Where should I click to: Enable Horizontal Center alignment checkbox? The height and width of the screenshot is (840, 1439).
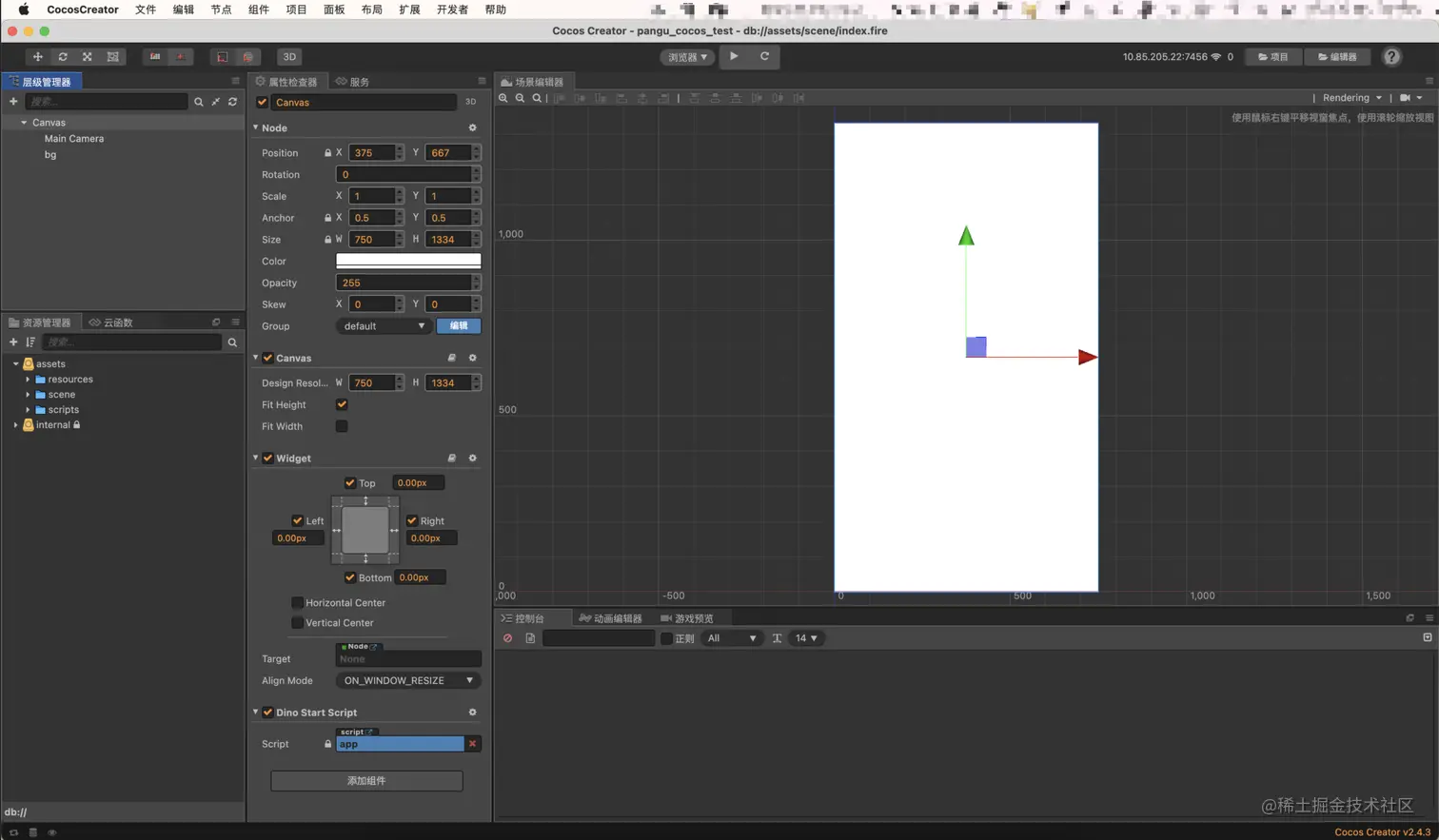coord(297,602)
